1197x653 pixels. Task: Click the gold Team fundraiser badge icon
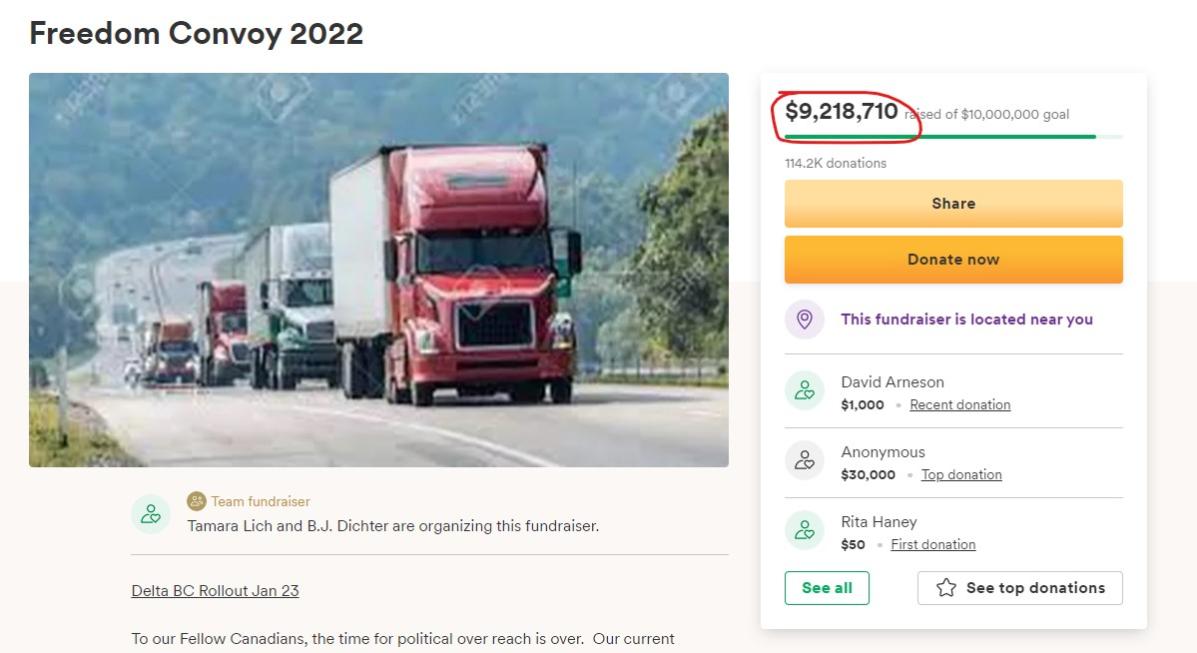196,501
